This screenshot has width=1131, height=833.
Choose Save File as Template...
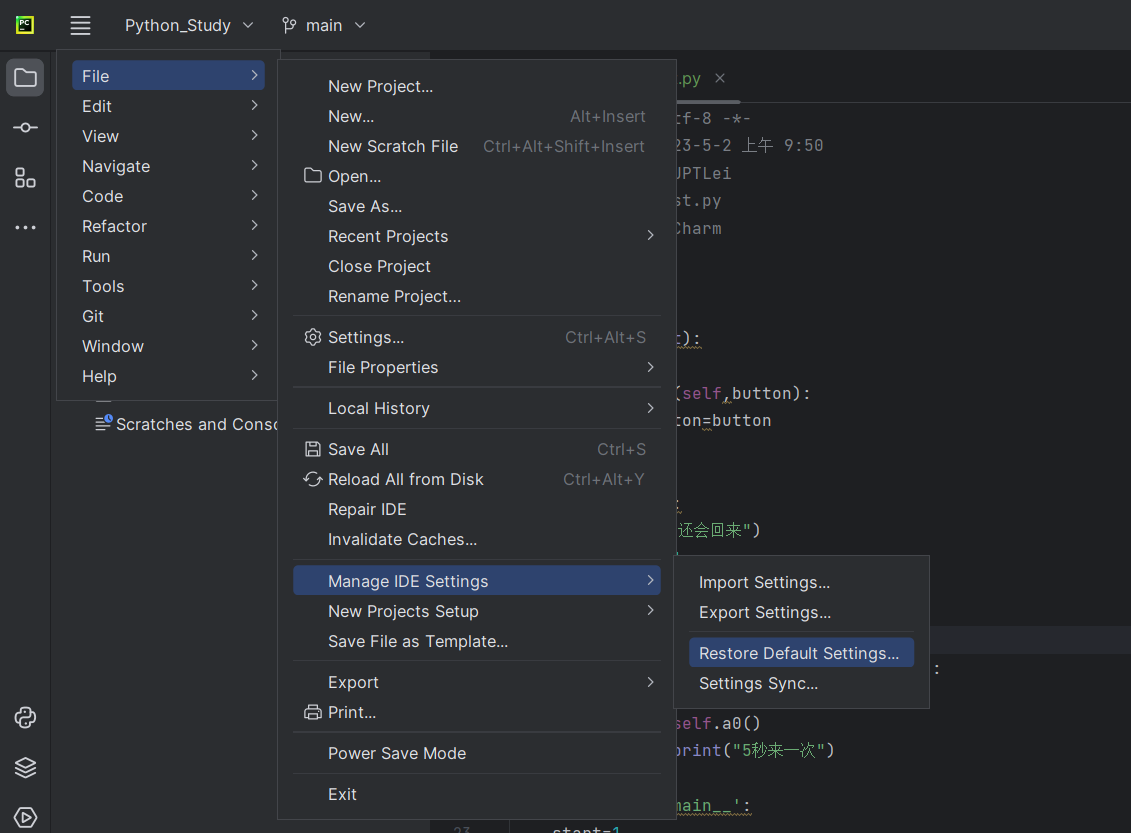click(x=477, y=641)
